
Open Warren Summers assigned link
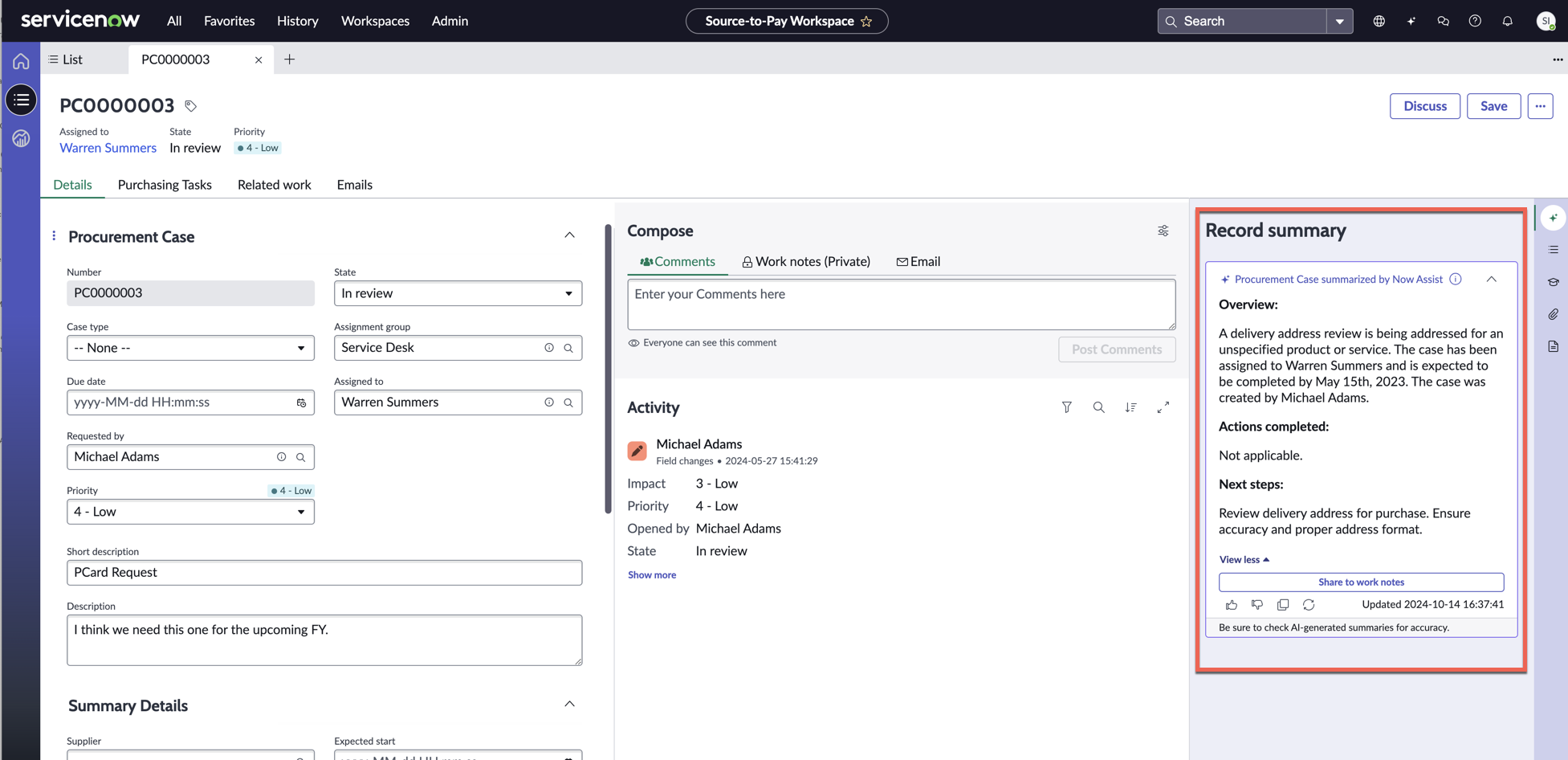coord(108,148)
